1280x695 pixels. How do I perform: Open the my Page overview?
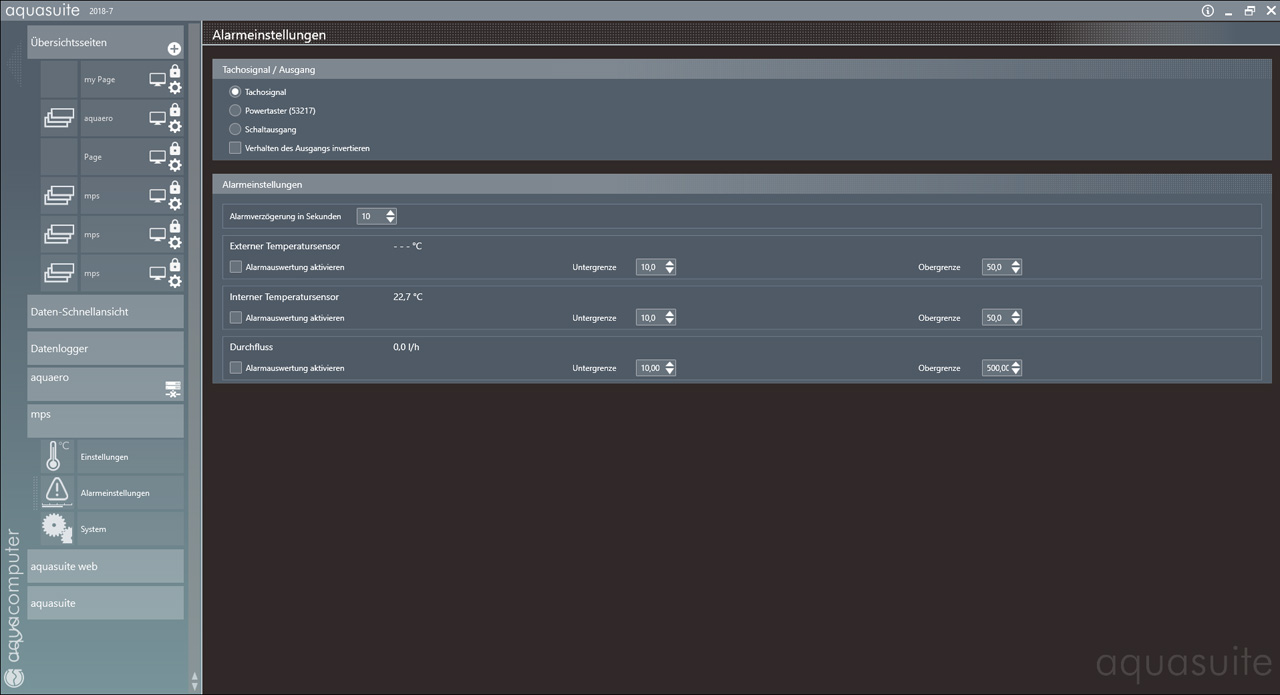pyautogui.click(x=99, y=79)
